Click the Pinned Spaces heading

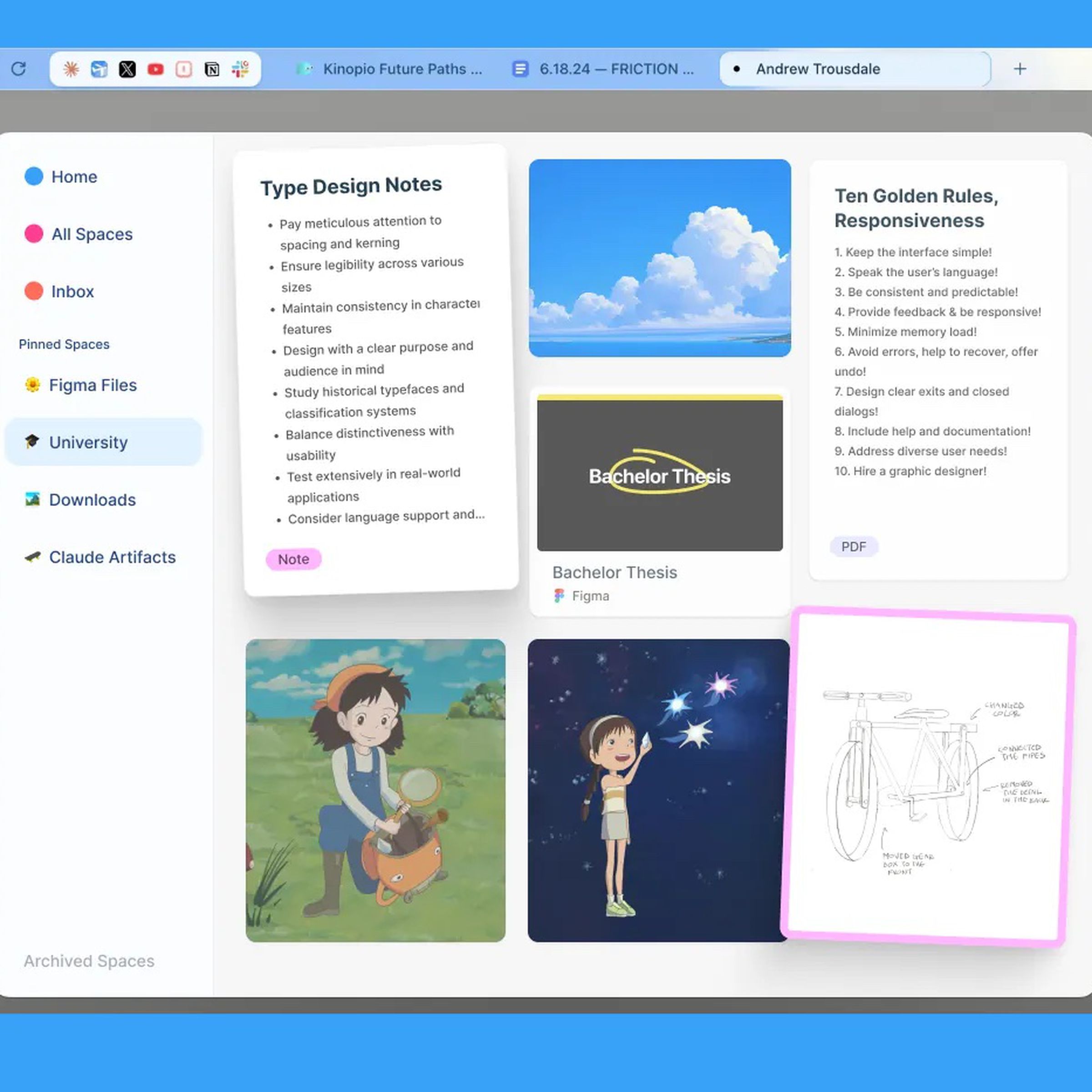[x=64, y=344]
